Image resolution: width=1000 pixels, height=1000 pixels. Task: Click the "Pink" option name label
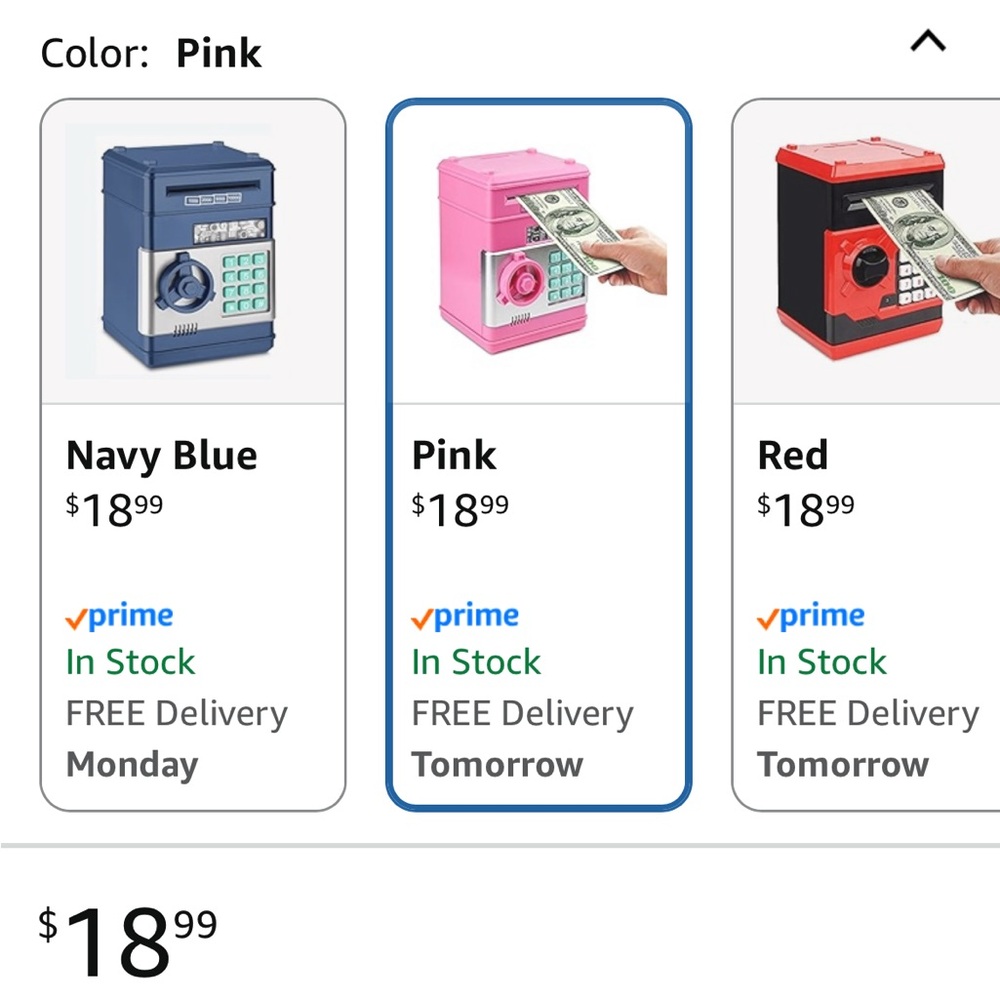454,456
